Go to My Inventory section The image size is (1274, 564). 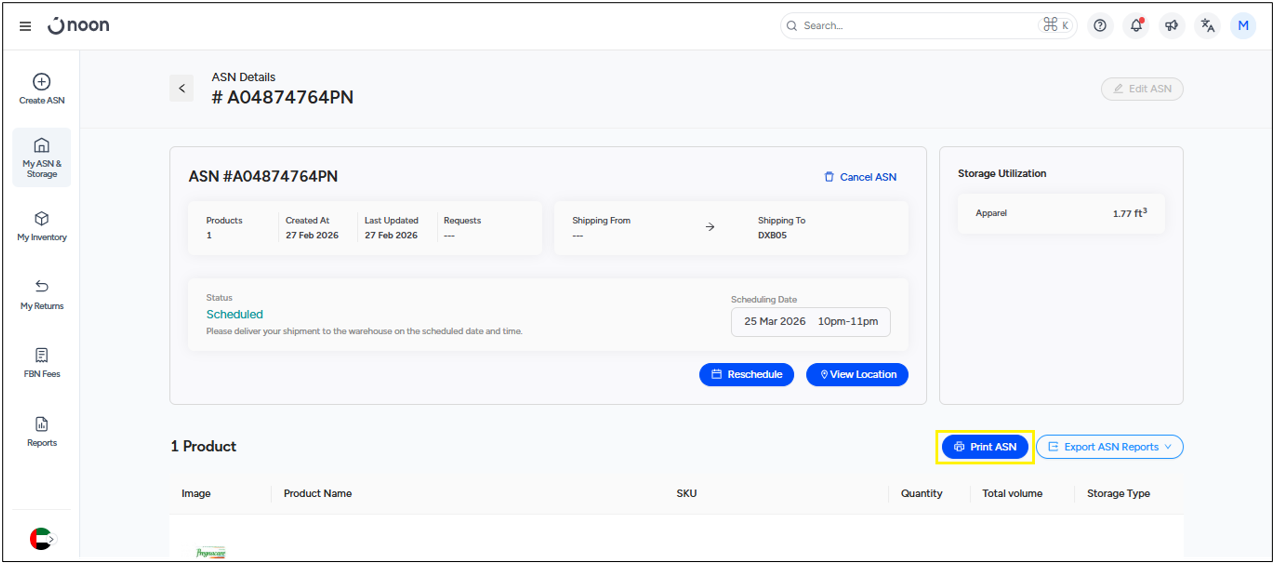(x=42, y=226)
